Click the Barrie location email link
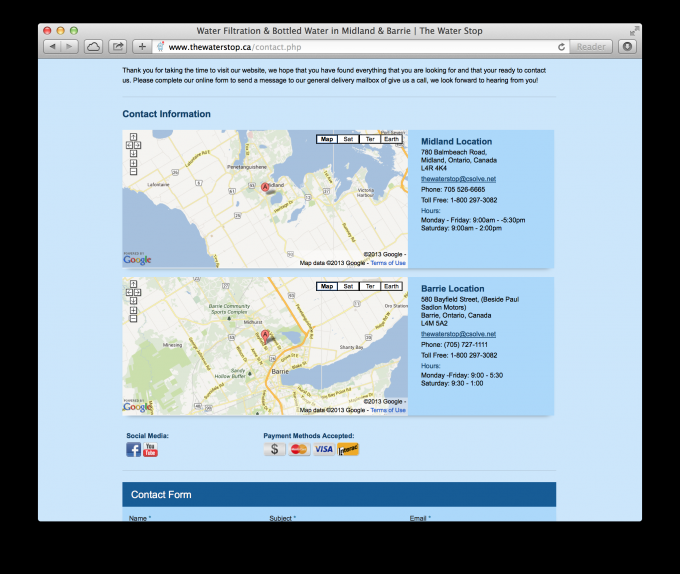 [458, 334]
